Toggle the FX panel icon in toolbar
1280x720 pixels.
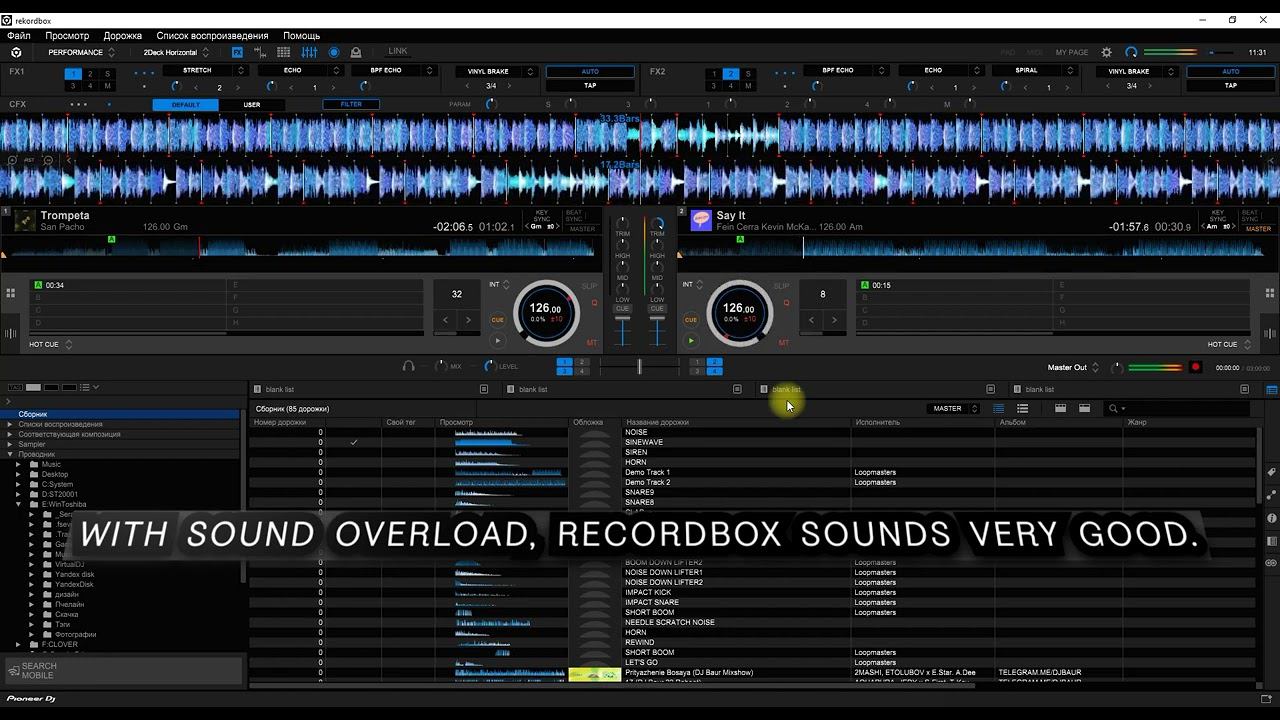(x=237, y=52)
